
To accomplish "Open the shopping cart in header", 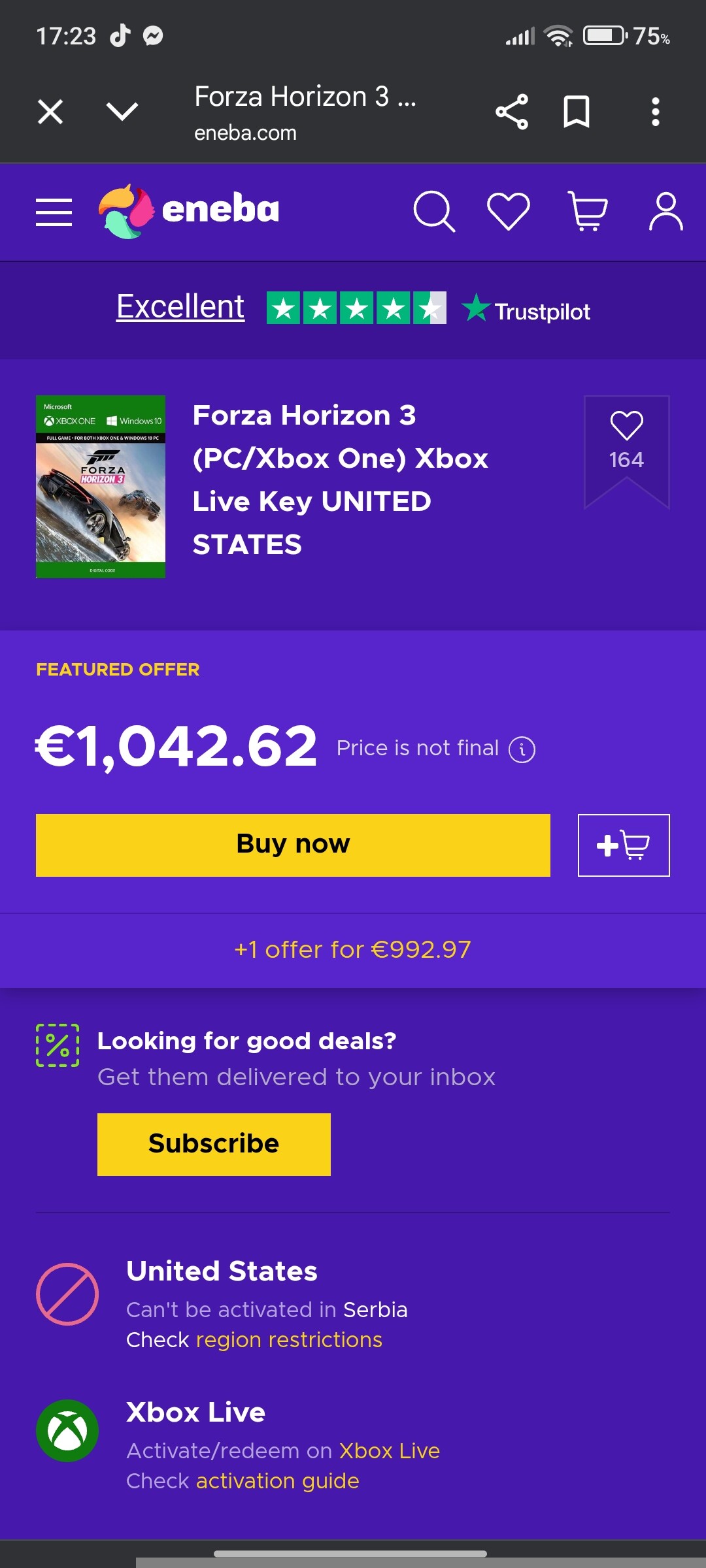I will click(x=587, y=212).
